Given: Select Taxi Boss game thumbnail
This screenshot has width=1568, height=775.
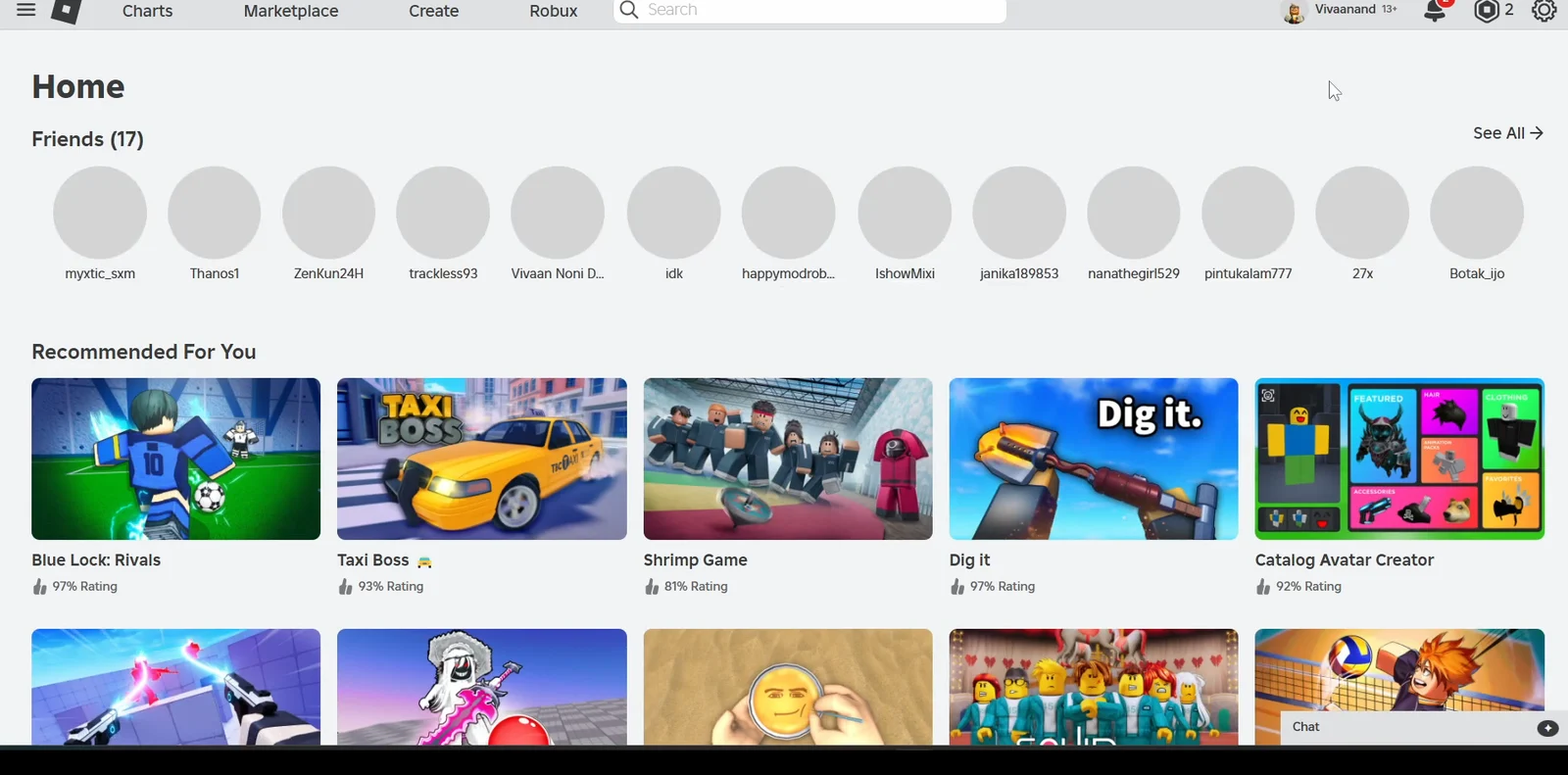Looking at the screenshot, I should (482, 459).
